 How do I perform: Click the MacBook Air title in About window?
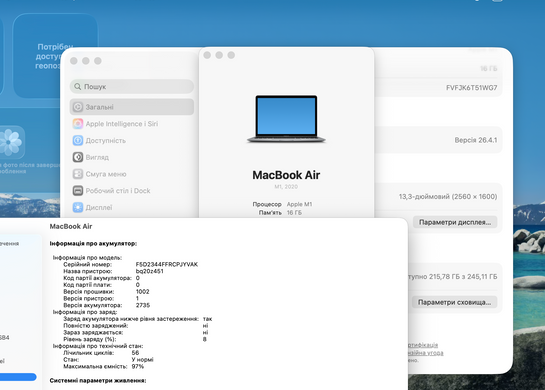tap(286, 175)
